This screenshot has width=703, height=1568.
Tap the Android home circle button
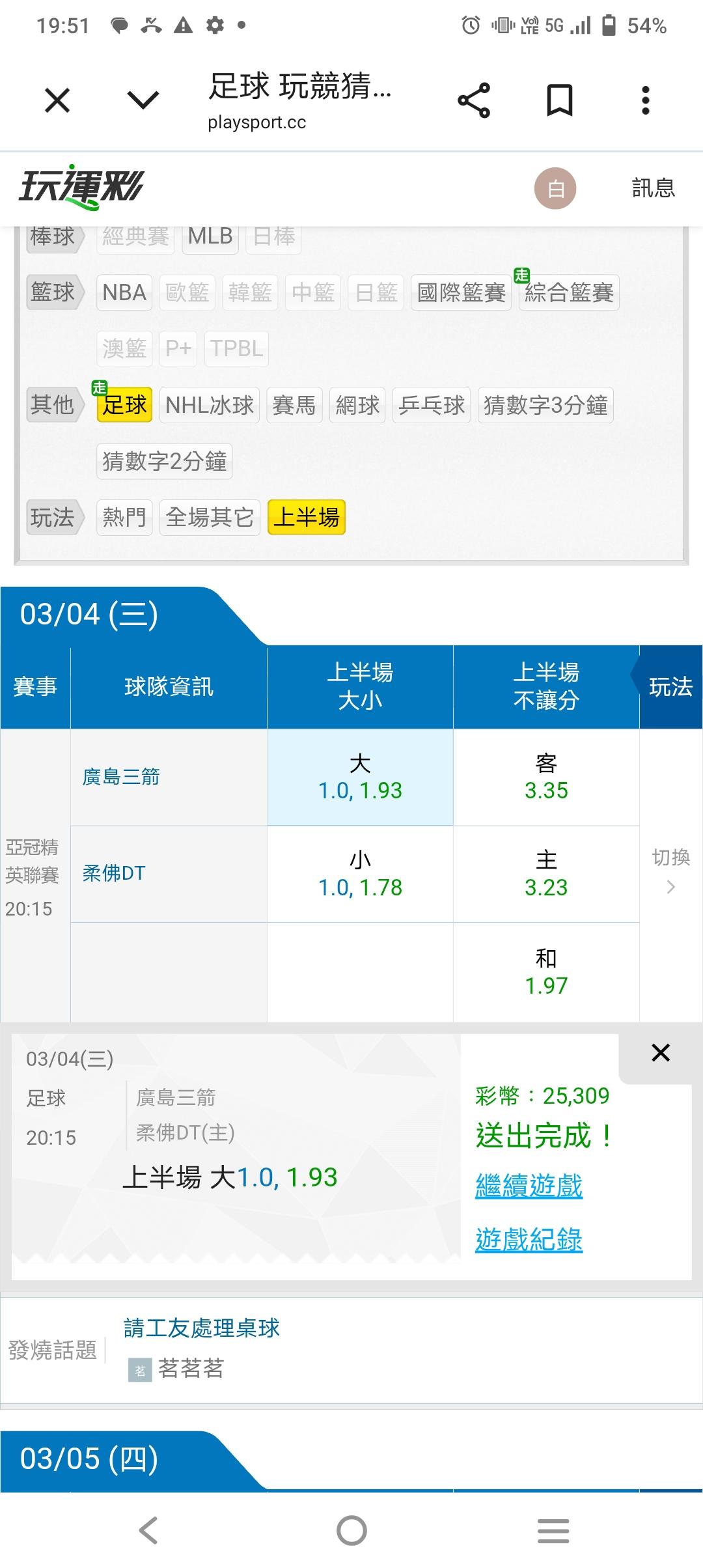point(351,1530)
